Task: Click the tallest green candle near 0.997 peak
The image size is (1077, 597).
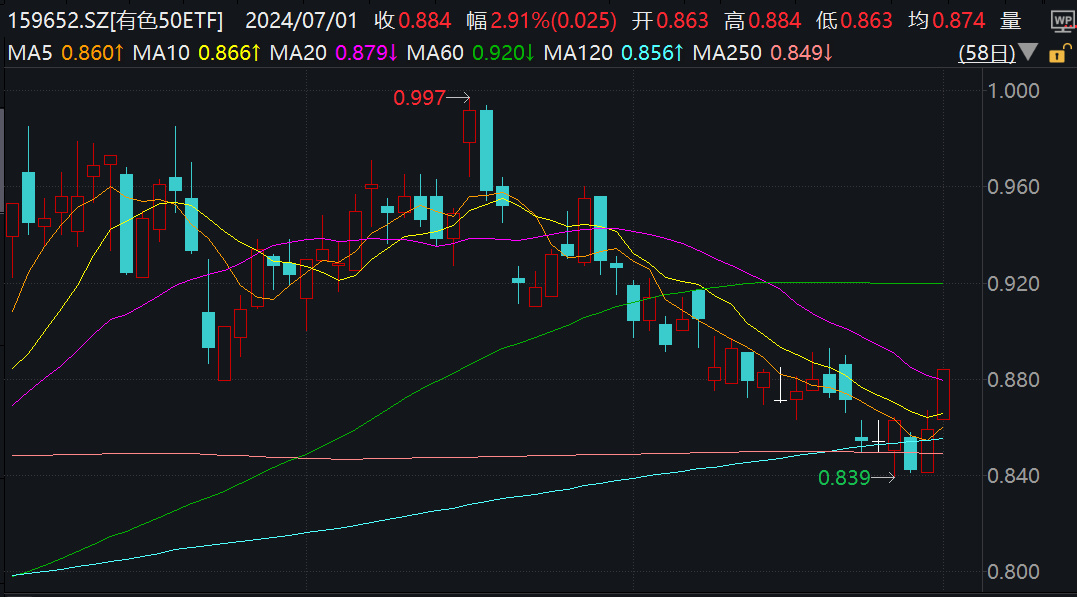Action: [486, 150]
